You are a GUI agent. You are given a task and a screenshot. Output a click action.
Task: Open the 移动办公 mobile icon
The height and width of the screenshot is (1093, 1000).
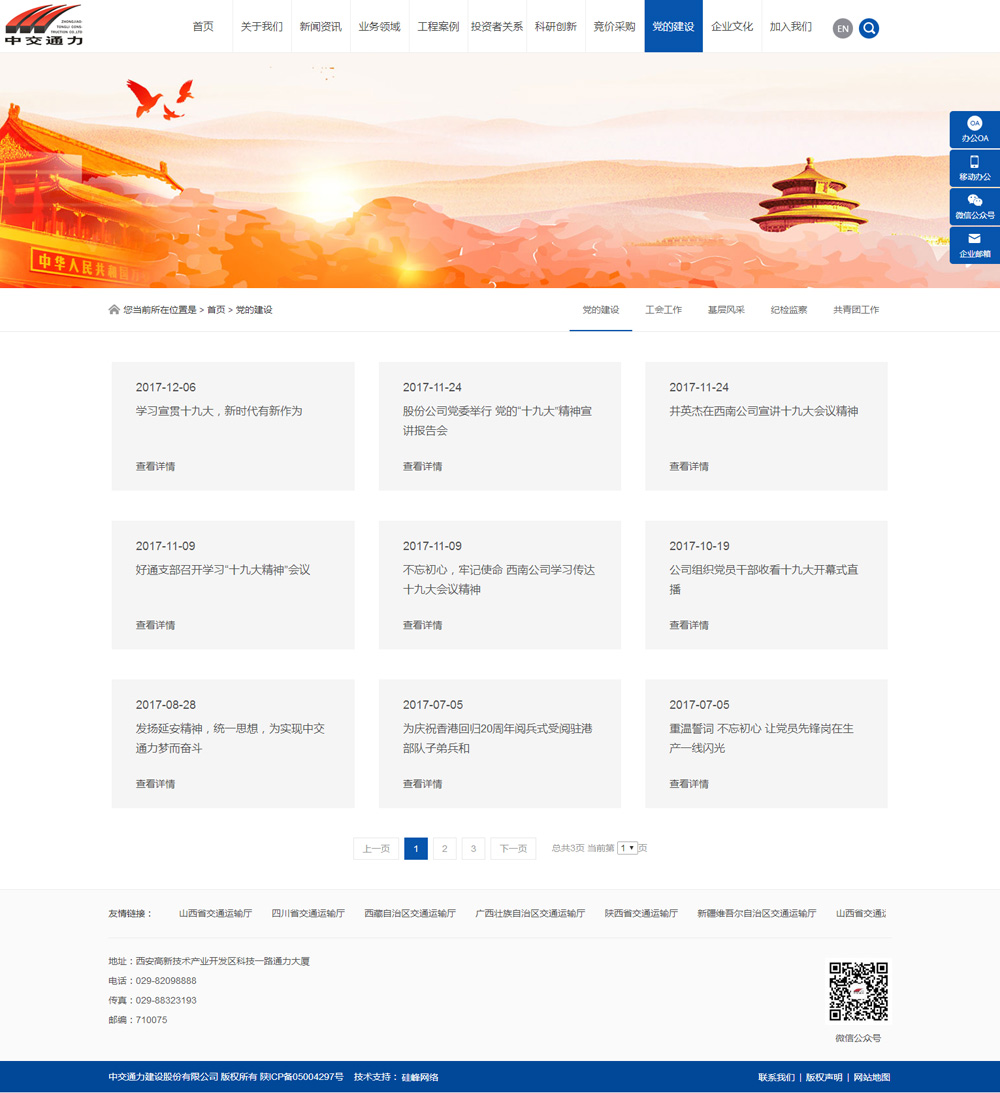click(x=974, y=168)
